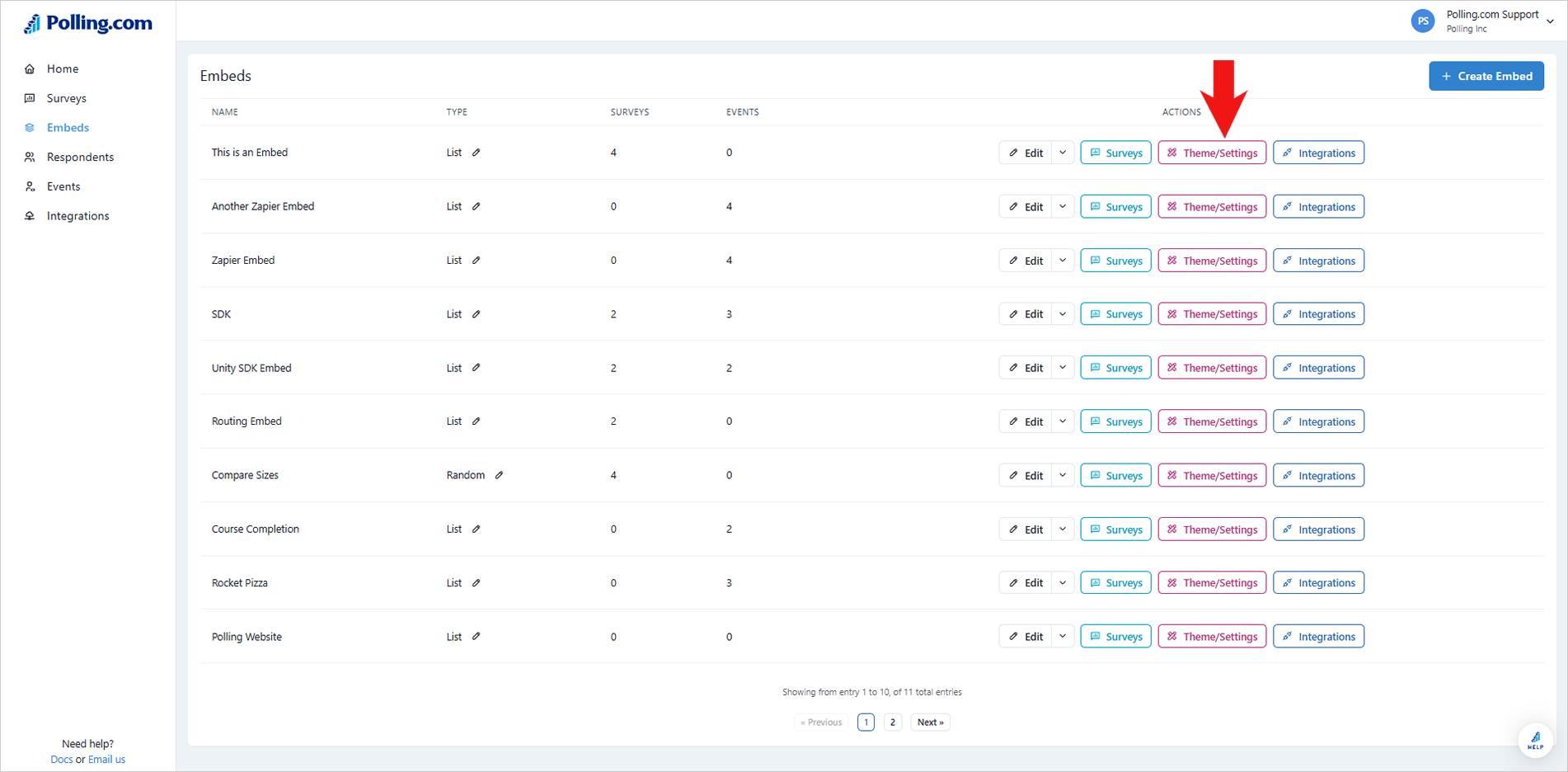Viewport: 1568px width, 772px height.
Task: Edit type pencil icon for Routing Embed
Action: coord(477,421)
